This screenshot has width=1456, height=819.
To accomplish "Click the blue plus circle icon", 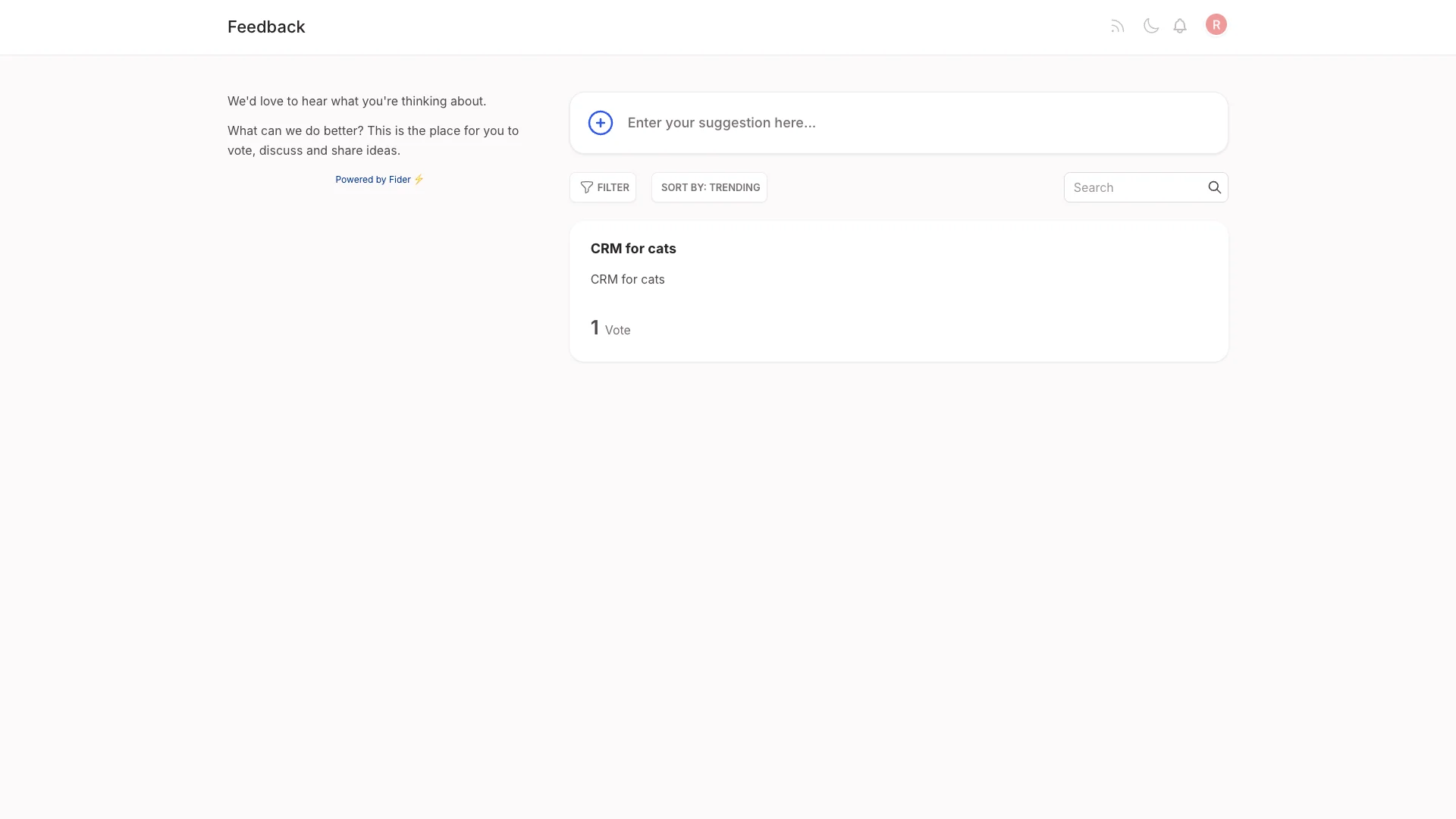I will (x=600, y=122).
